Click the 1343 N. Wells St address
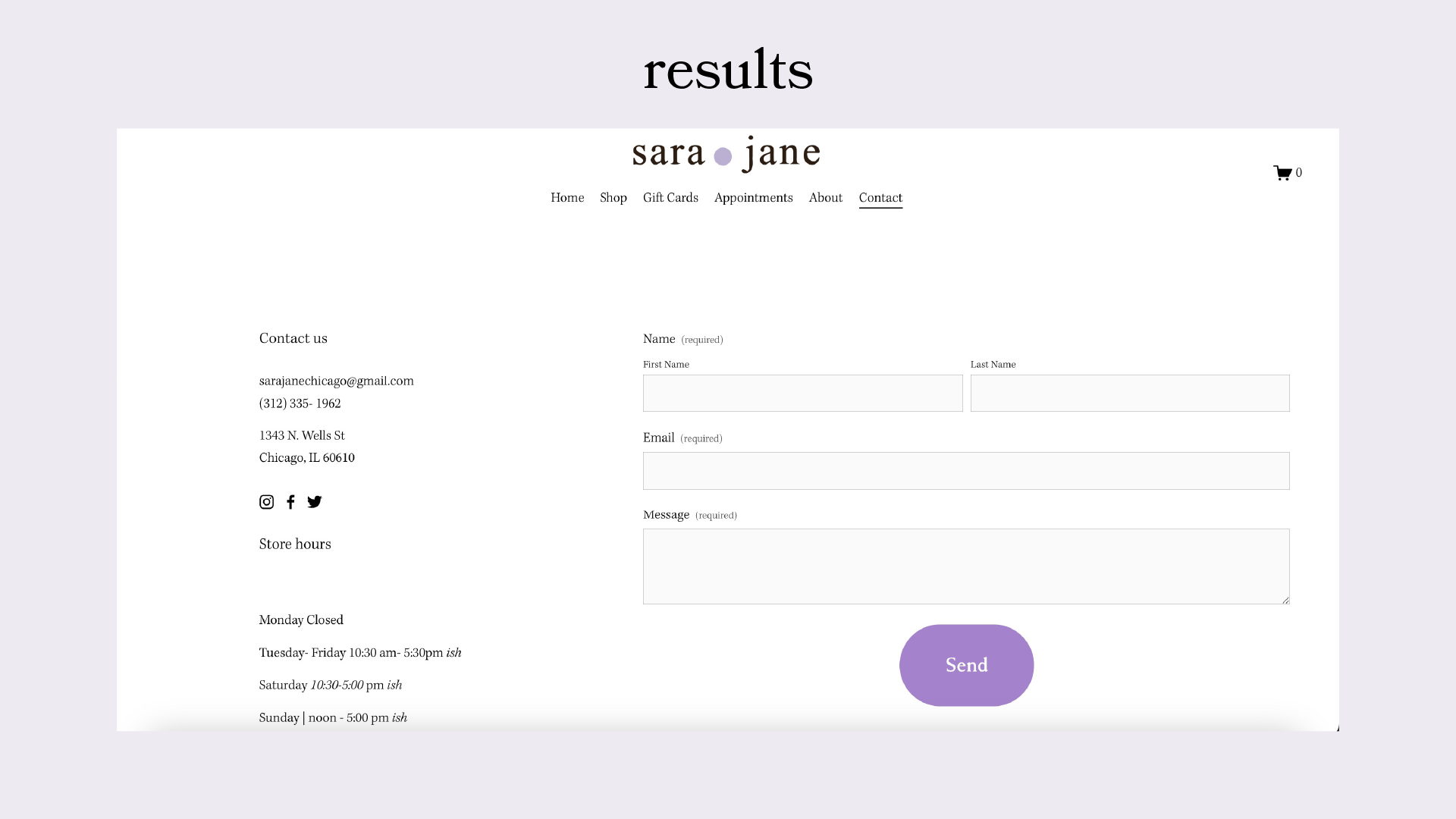This screenshot has width=1456, height=819. click(x=302, y=436)
